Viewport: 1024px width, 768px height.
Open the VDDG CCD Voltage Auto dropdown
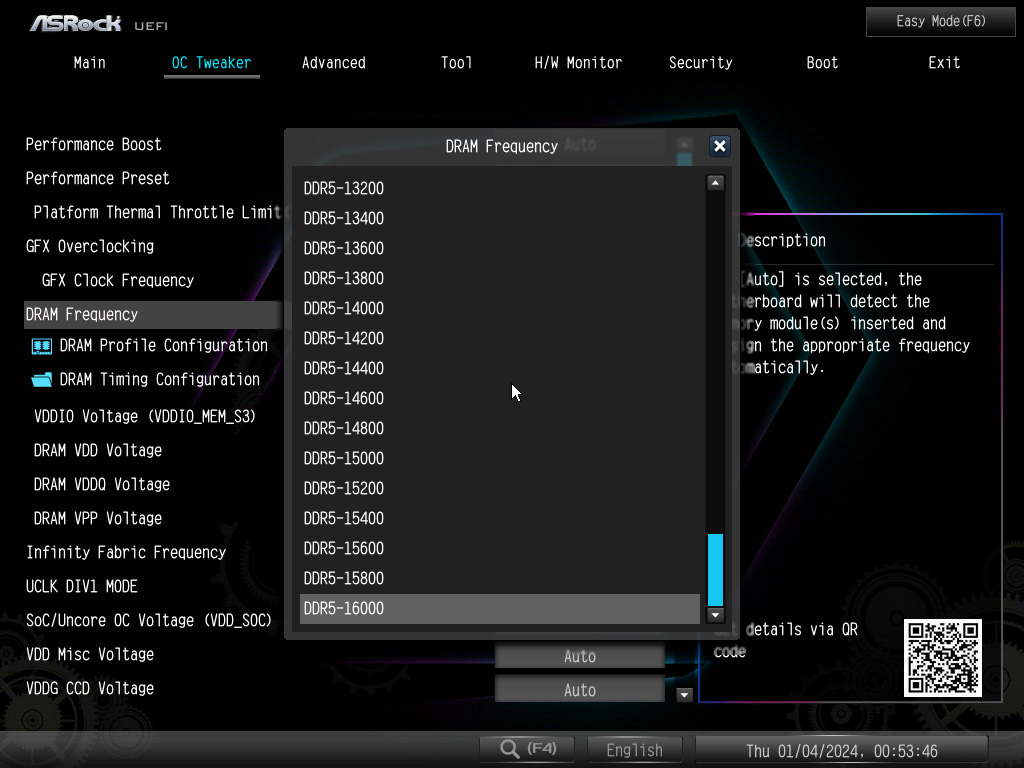coord(579,690)
